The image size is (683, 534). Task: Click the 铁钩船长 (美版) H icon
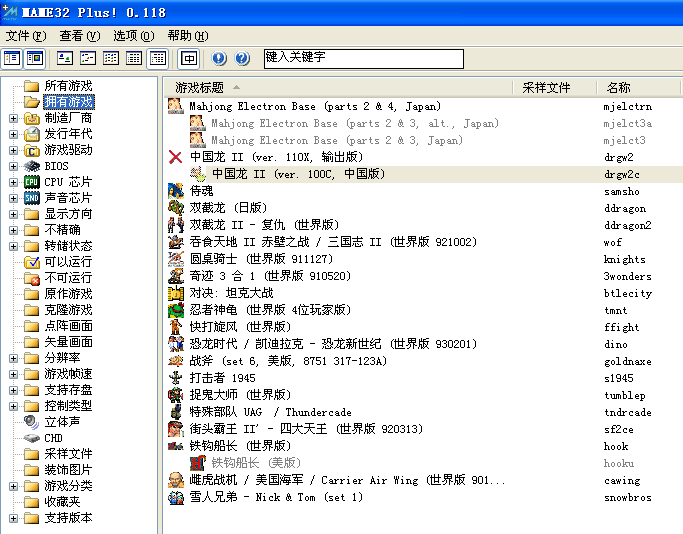198,463
